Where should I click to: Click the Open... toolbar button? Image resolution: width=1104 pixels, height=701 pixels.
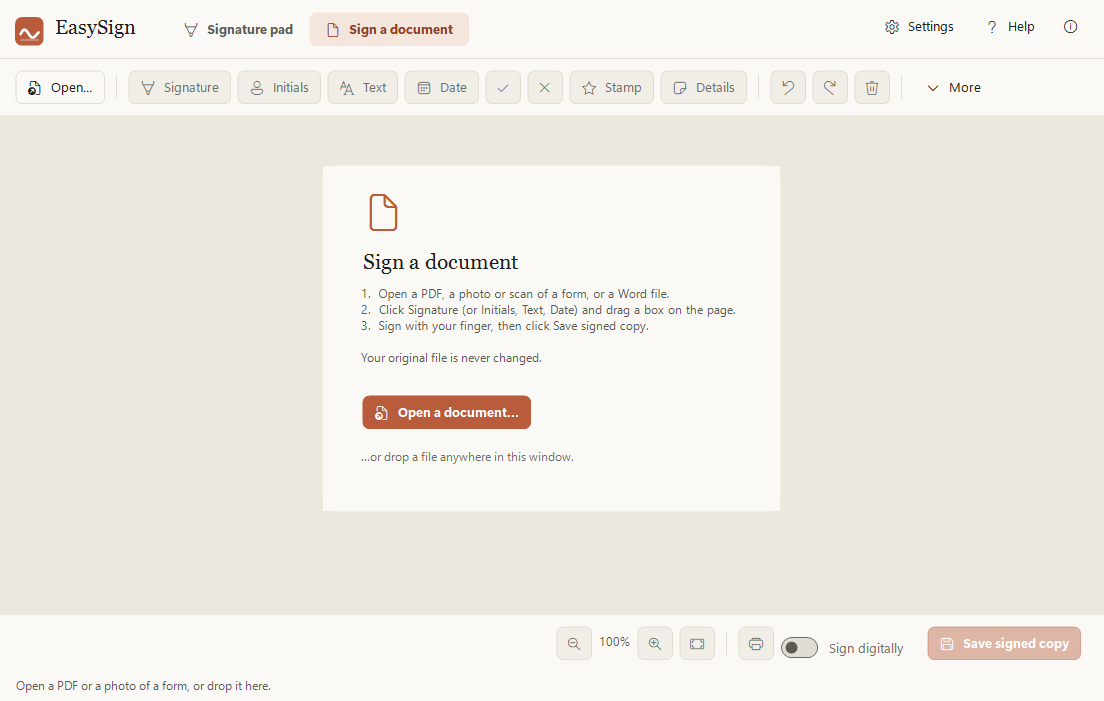tap(61, 87)
